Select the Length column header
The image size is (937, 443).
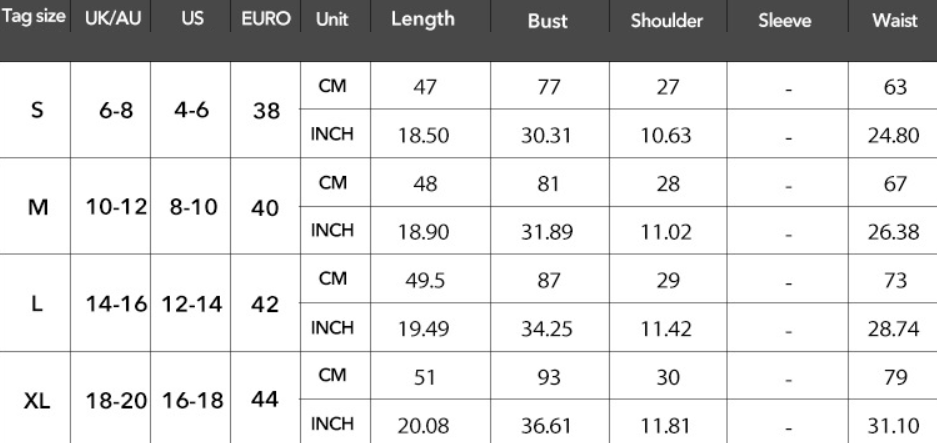point(423,21)
